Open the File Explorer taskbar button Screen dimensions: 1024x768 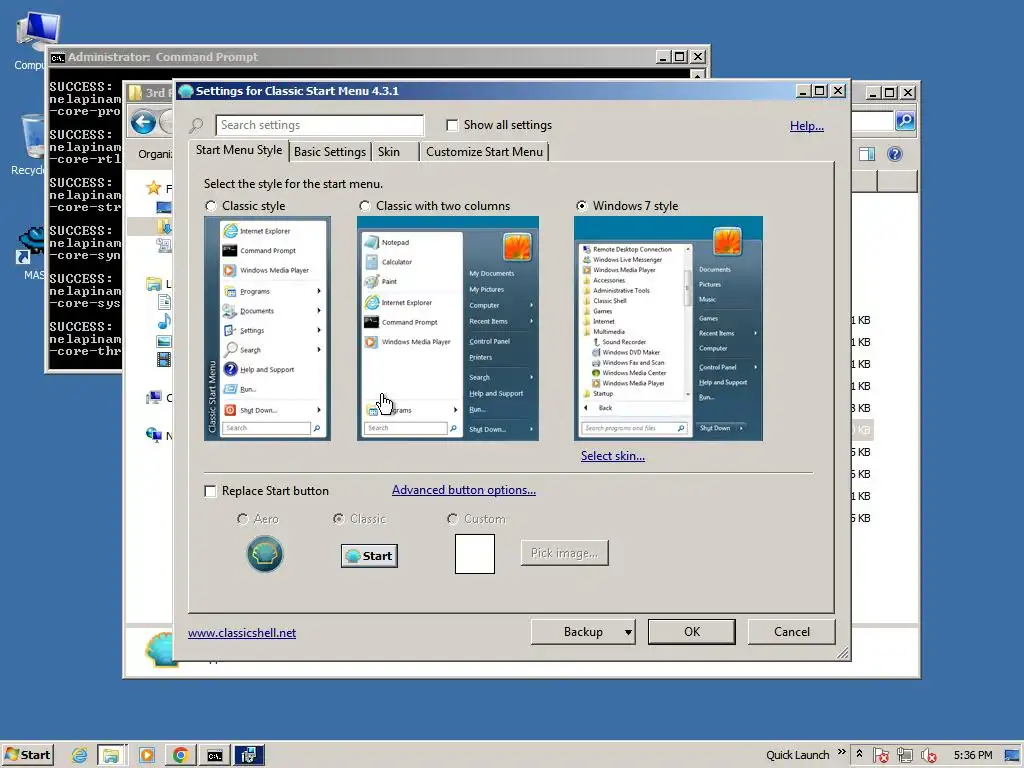(x=111, y=755)
